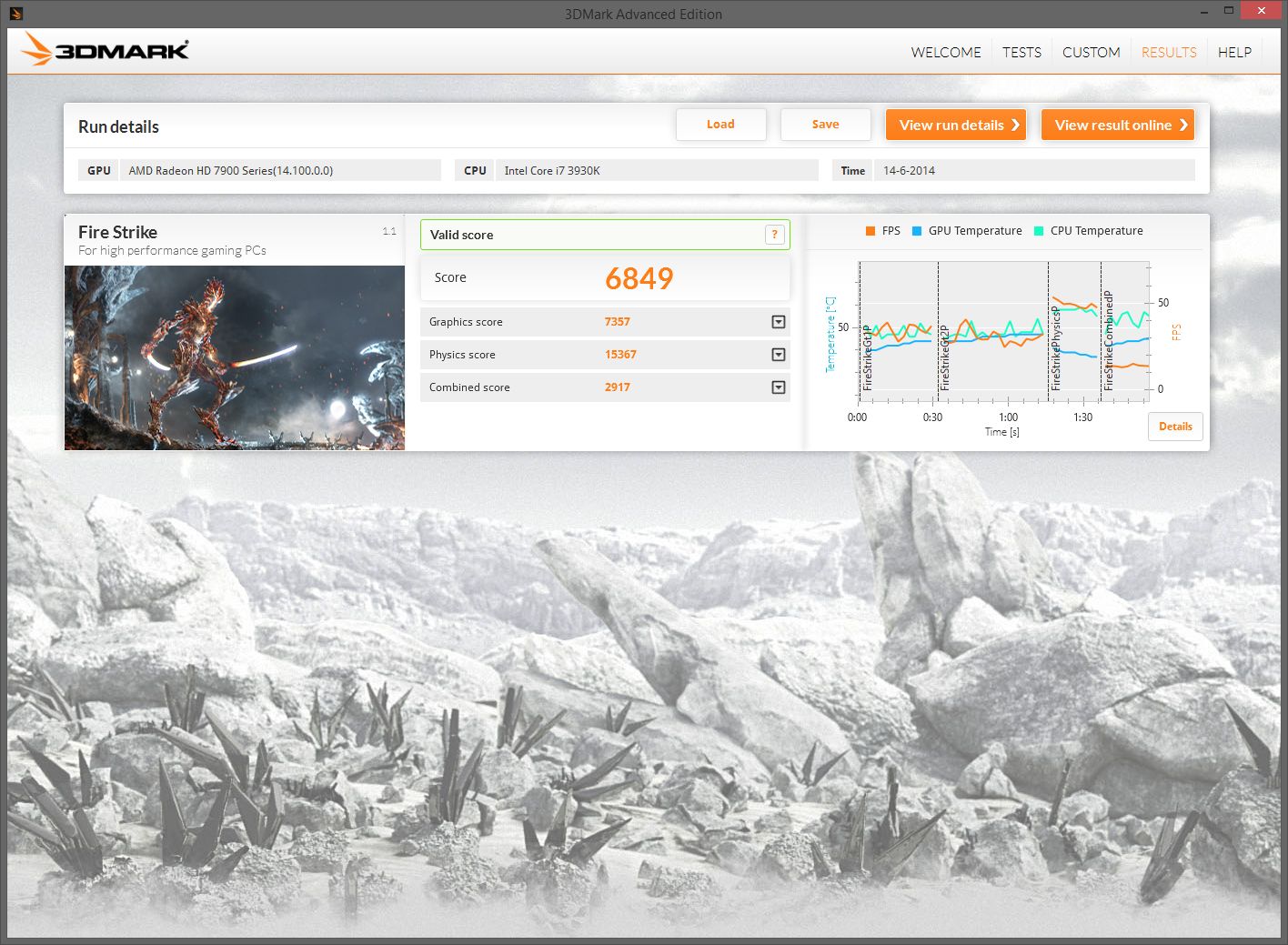Click the overall score 6849
Screen dimensions: 1288x945
point(639,278)
